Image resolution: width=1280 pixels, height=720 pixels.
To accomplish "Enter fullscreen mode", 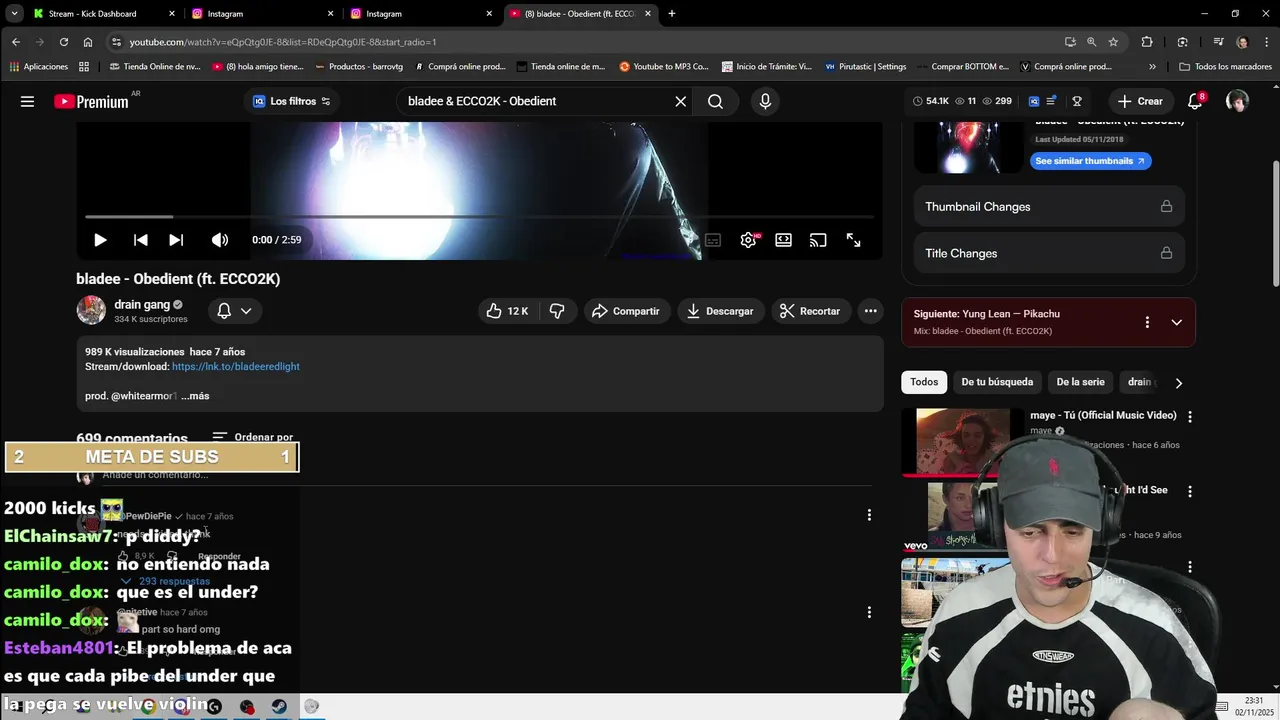I will 853,240.
